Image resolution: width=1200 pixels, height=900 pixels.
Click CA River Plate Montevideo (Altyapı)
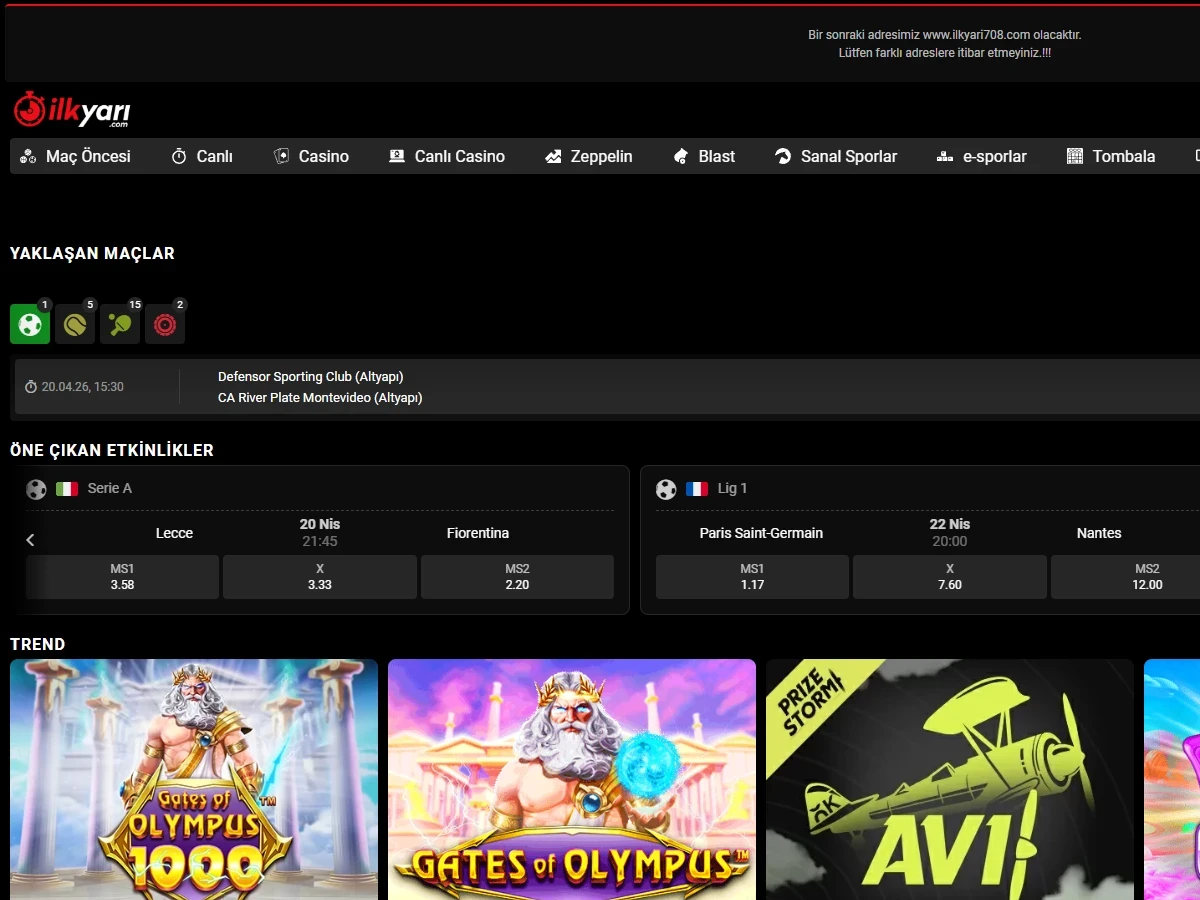(x=320, y=398)
